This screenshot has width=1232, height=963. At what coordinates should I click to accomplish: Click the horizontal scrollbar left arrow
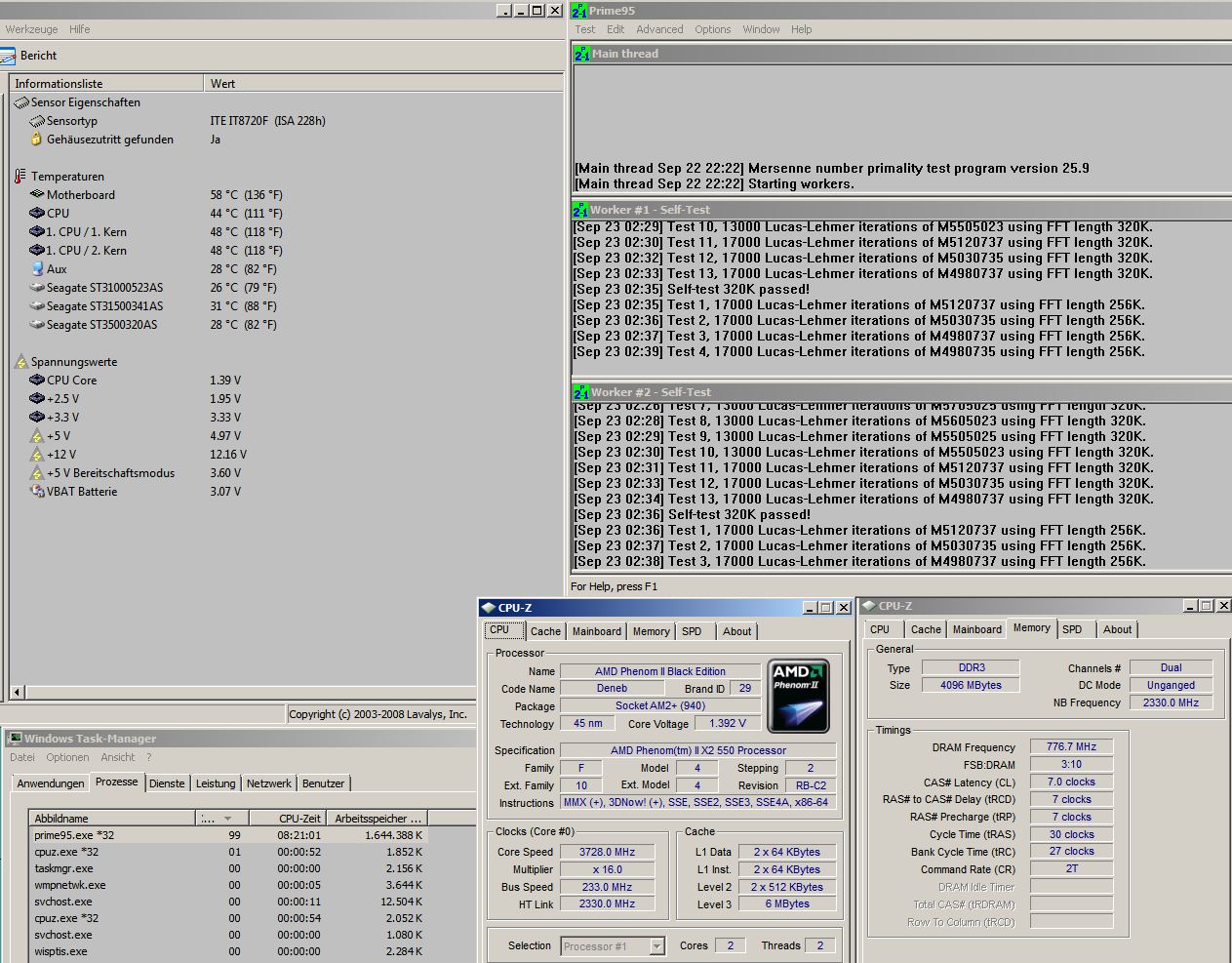click(17, 692)
